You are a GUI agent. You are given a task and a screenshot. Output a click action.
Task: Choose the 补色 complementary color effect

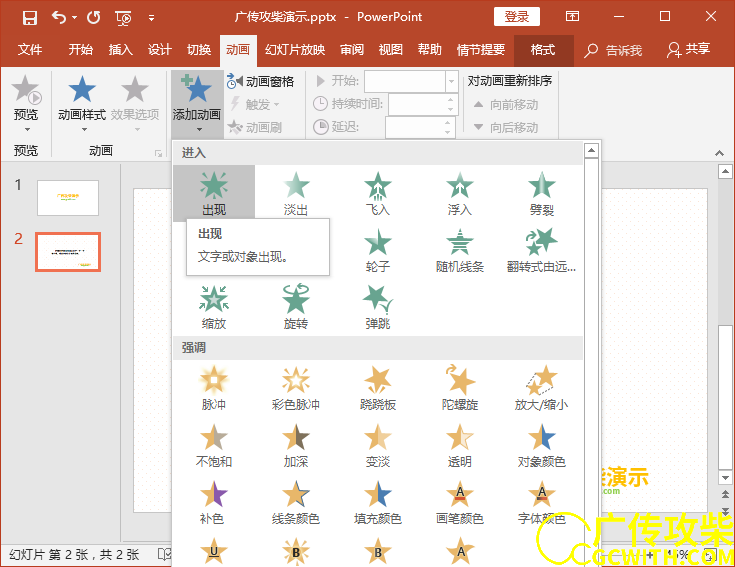tap(214, 502)
